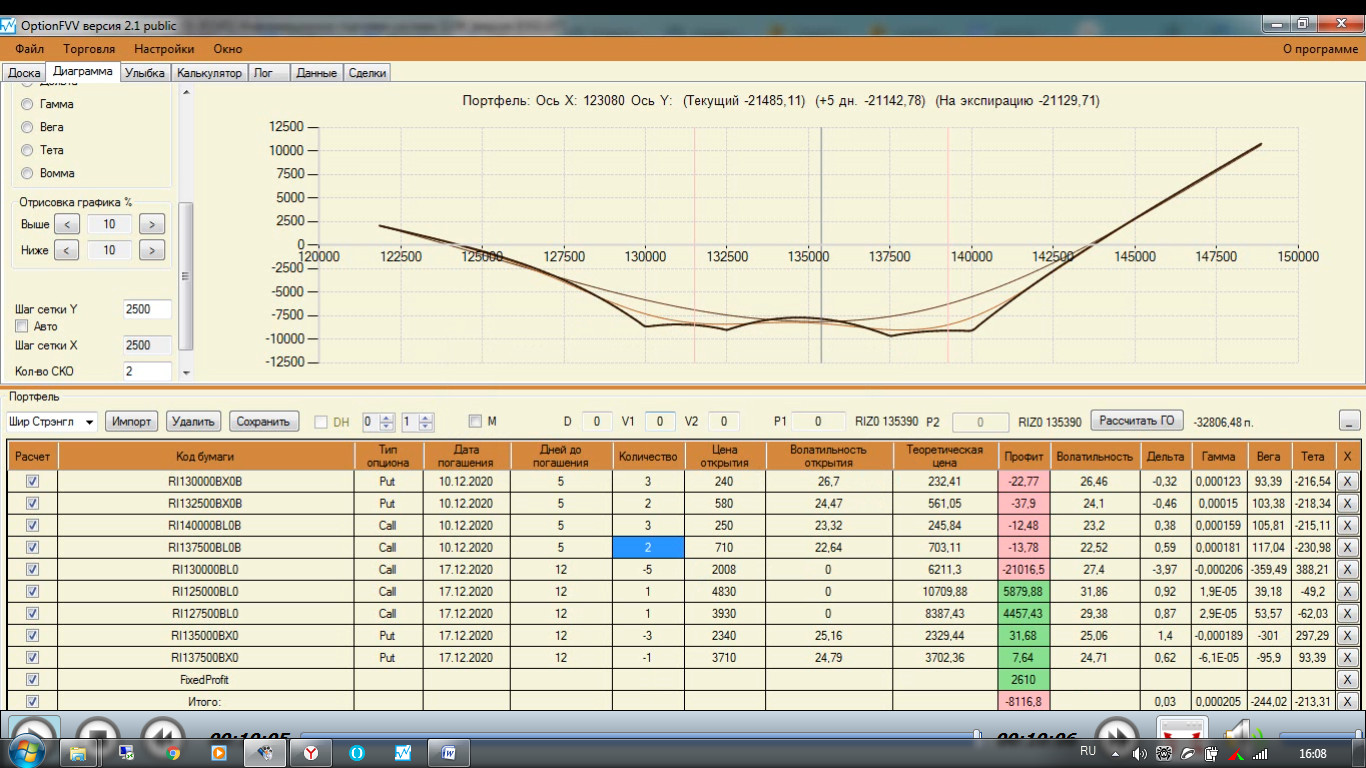
Task: Remove the RI125000BL0 Call position
Action: click(x=1347, y=591)
